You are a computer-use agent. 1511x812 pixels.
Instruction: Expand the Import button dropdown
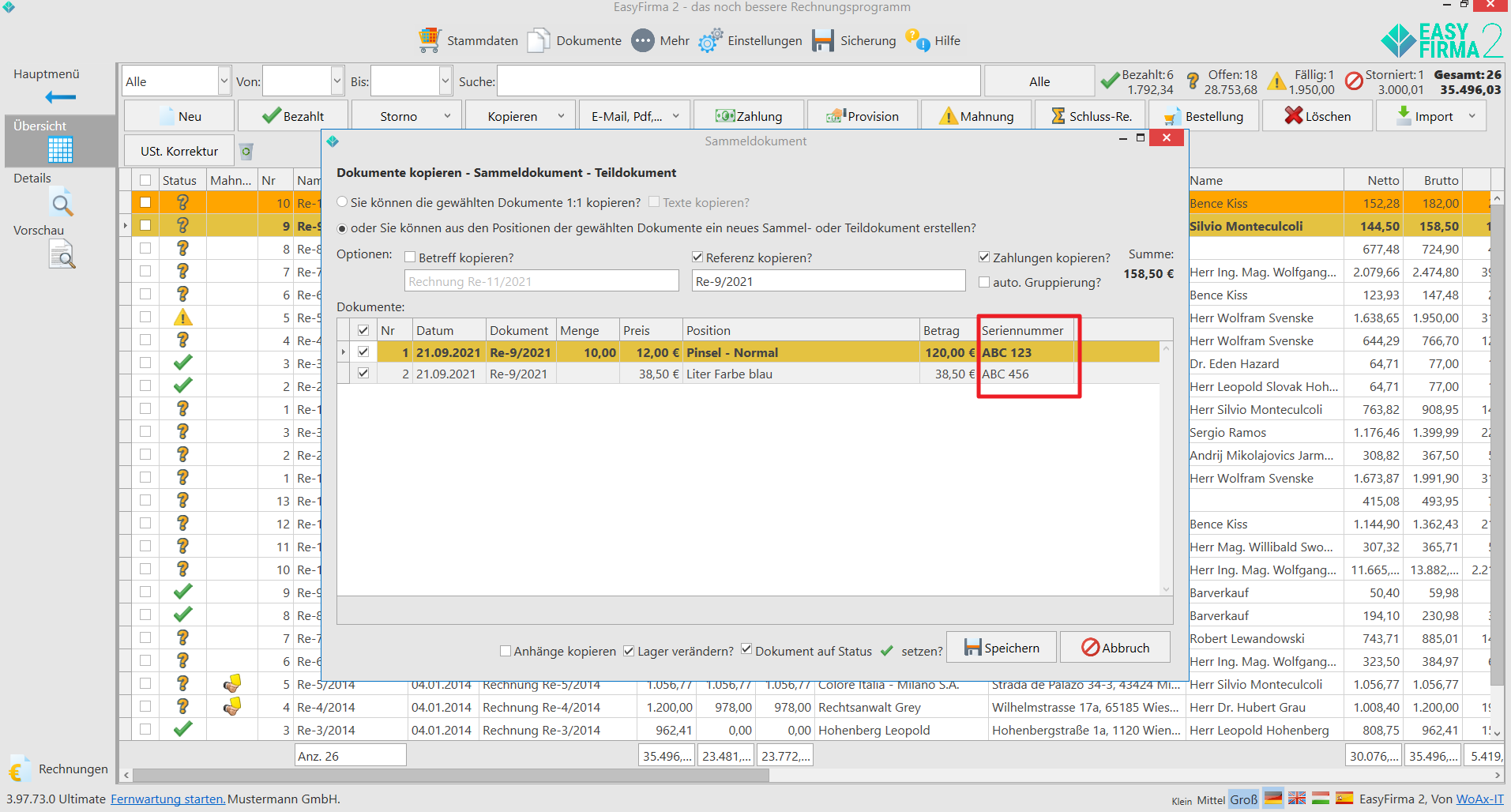1472,116
